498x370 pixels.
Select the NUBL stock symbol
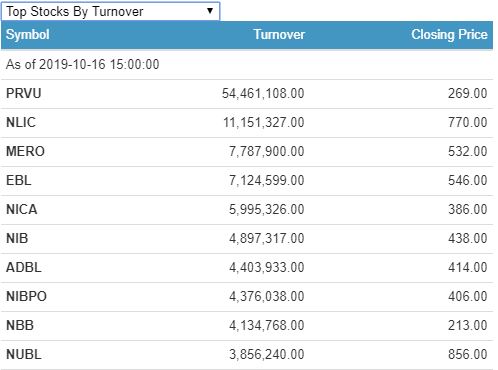pyautogui.click(x=24, y=354)
